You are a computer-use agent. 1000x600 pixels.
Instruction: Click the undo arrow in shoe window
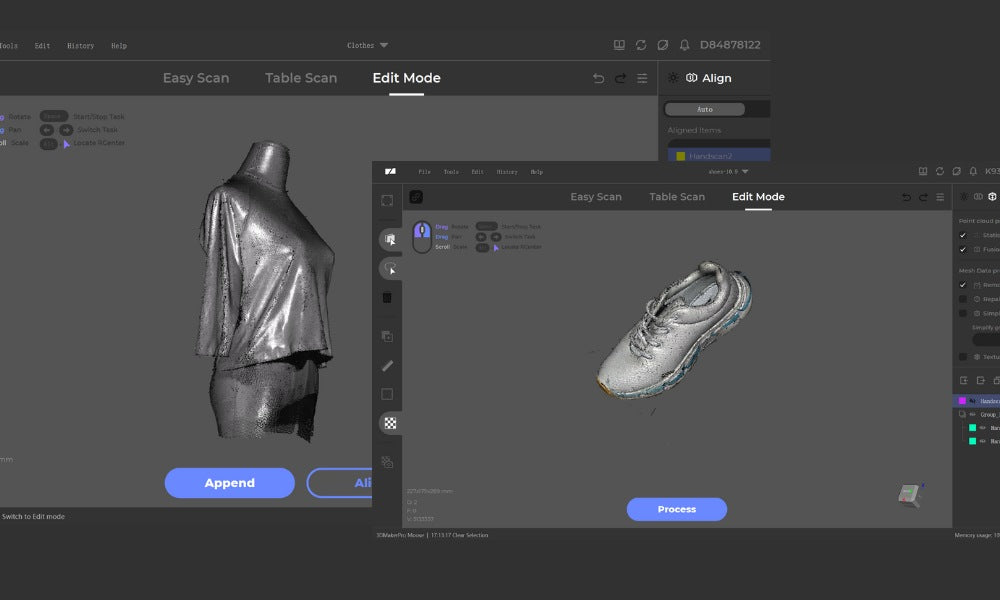click(906, 198)
